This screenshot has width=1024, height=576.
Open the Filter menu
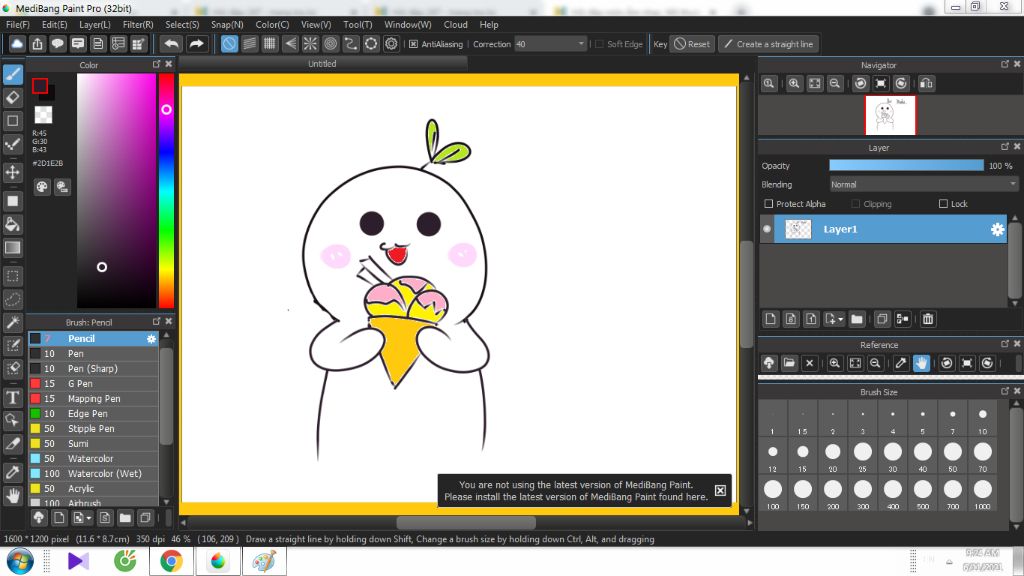pyautogui.click(x=138, y=24)
